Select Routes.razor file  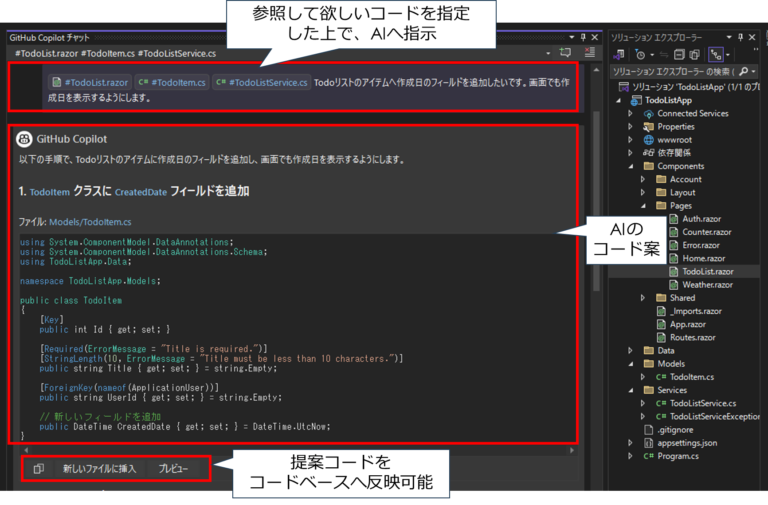[x=692, y=338]
